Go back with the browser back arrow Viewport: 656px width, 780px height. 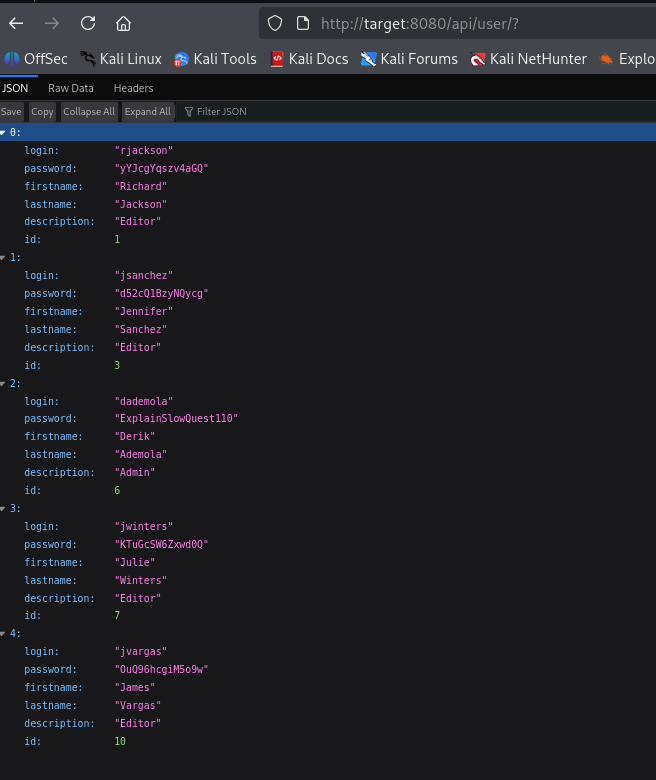coord(16,23)
